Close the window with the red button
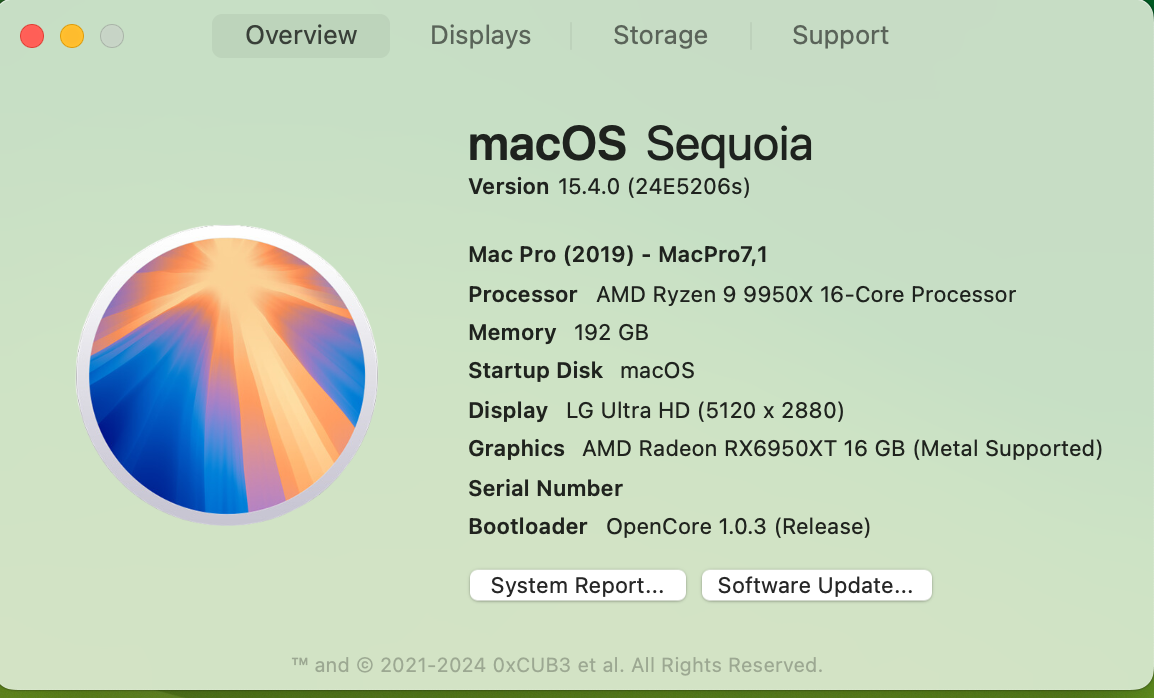Screen dimensions: 1154x698 pyautogui.click(x=32, y=37)
